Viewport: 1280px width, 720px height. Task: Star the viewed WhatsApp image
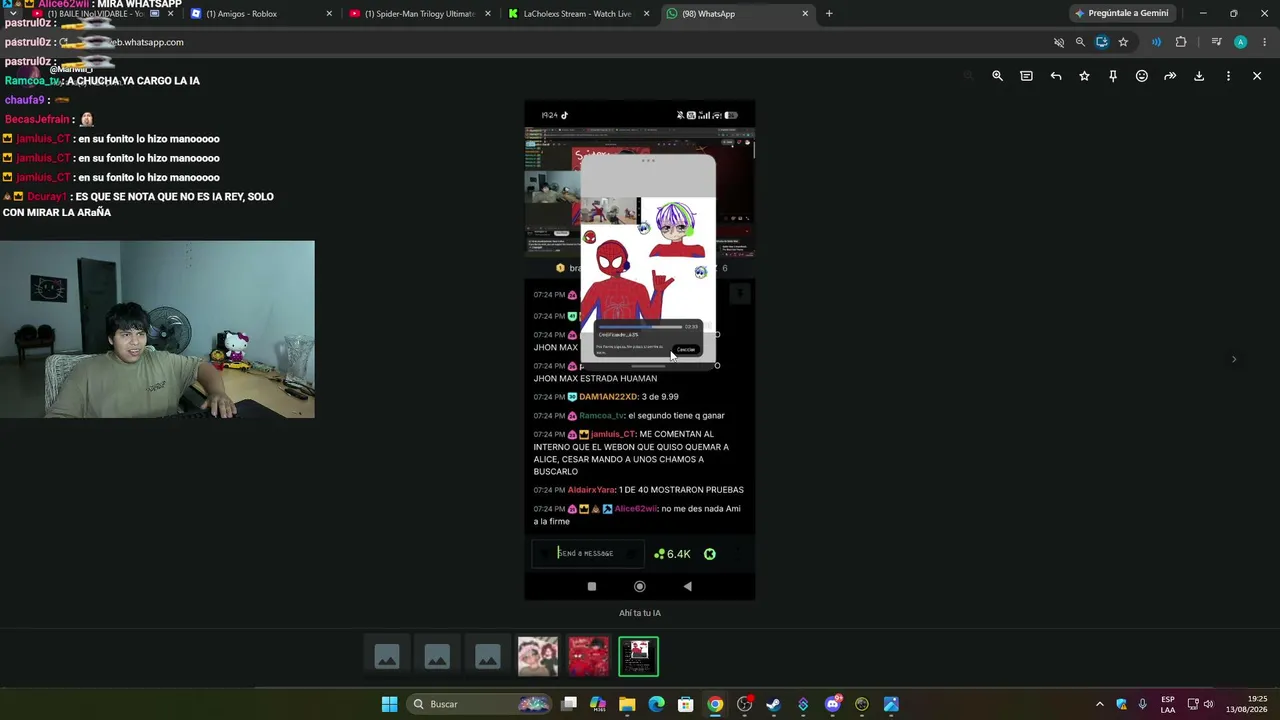[1084, 76]
